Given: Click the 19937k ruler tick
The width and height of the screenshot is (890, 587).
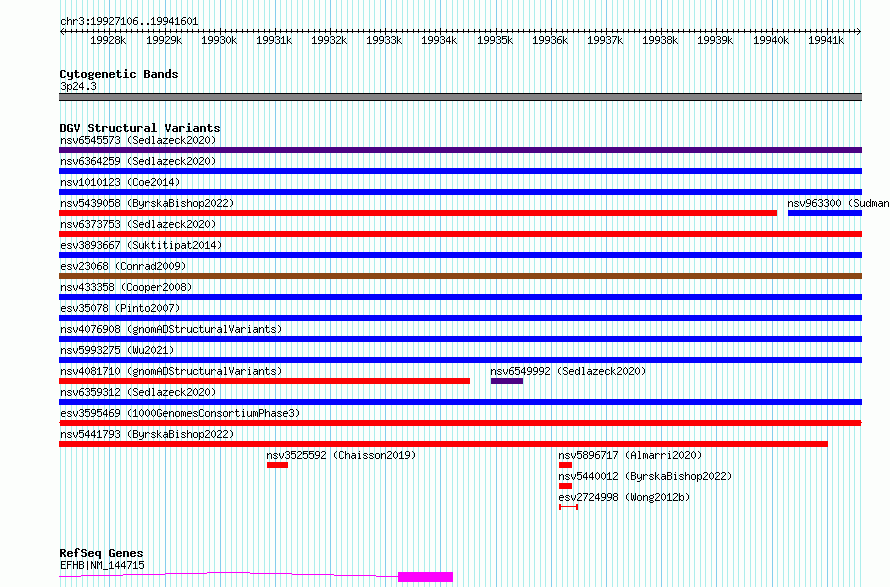Looking at the screenshot, I should pyautogui.click(x=604, y=40).
